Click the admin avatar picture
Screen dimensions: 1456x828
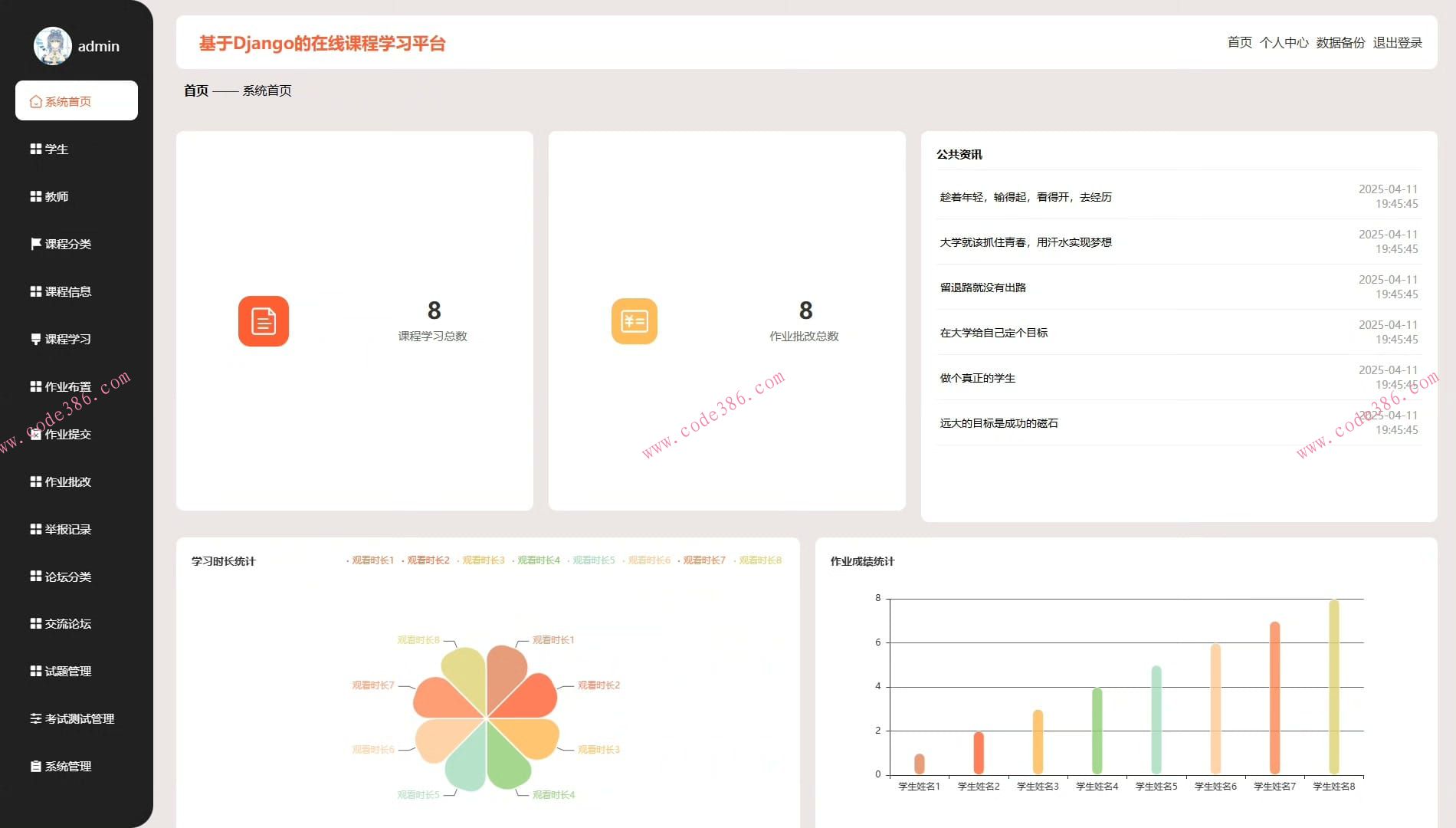coord(53,46)
